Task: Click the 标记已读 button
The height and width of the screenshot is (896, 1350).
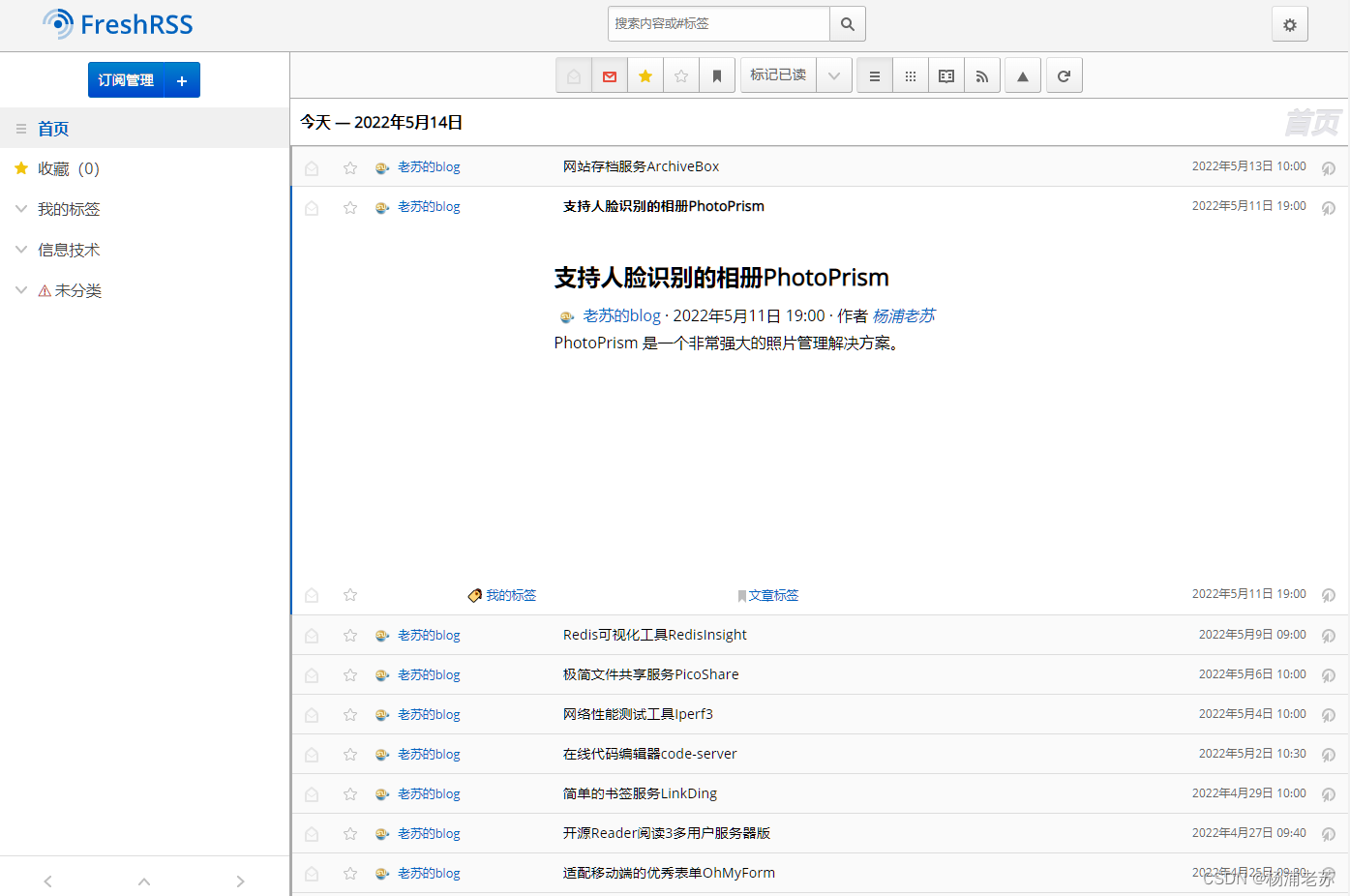Action: [x=778, y=75]
